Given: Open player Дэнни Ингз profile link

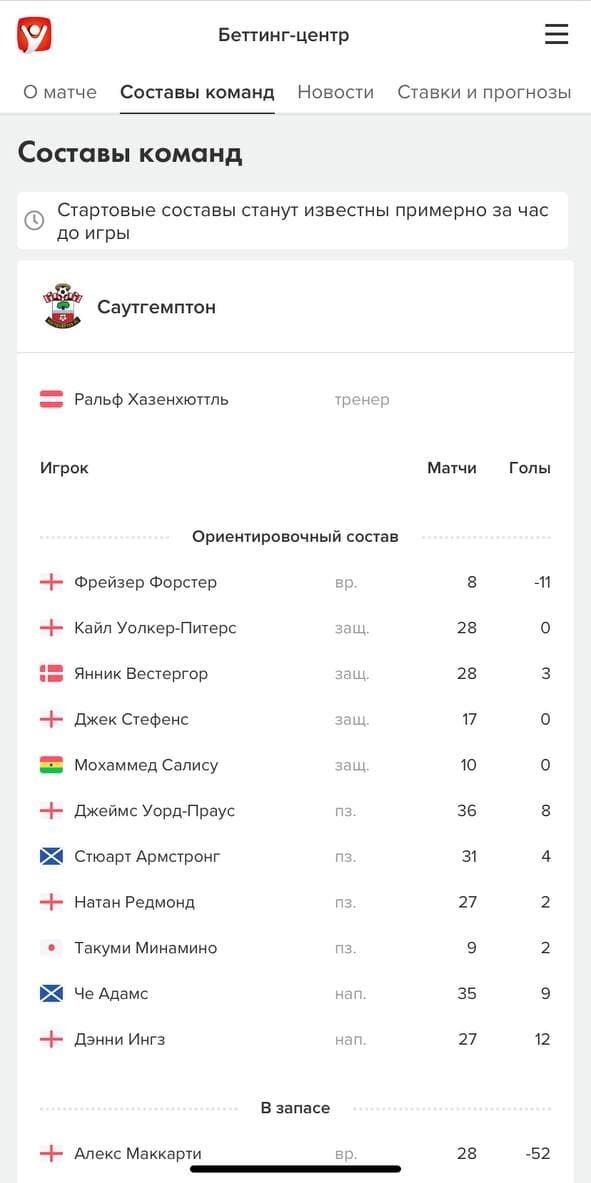Looking at the screenshot, I should [119, 1039].
